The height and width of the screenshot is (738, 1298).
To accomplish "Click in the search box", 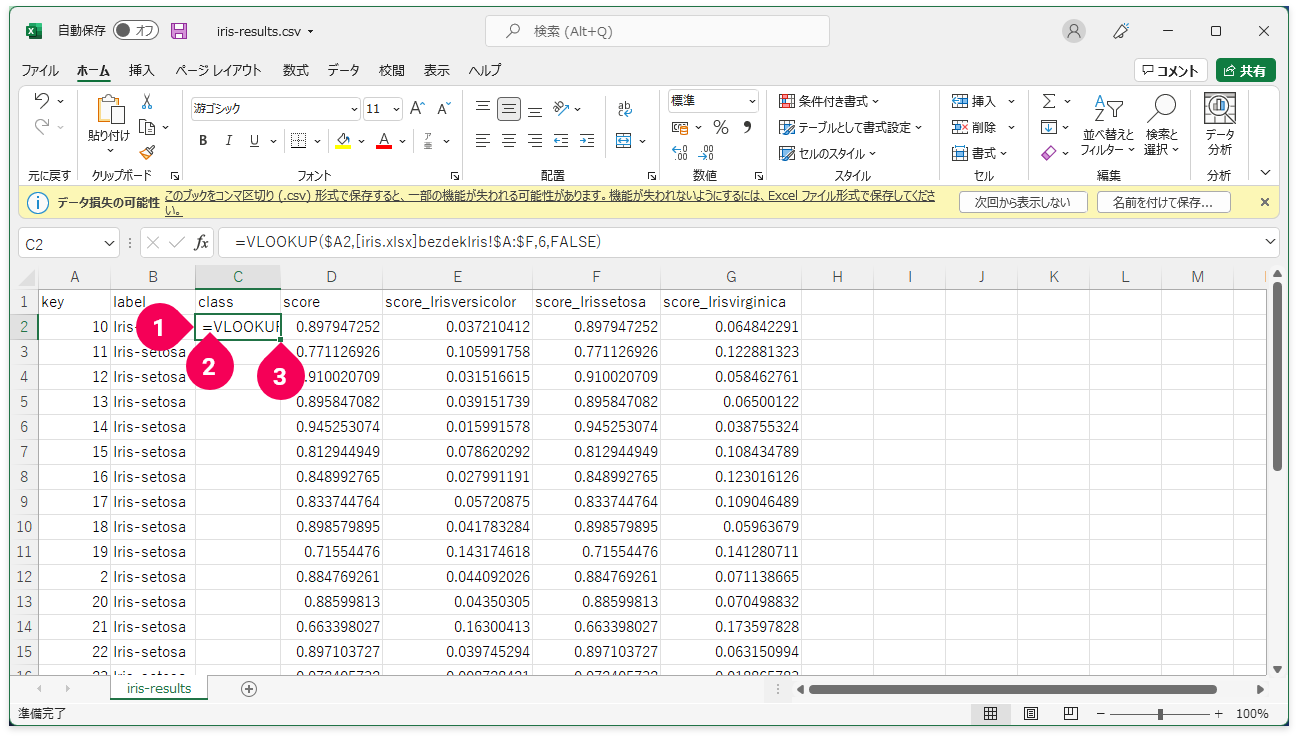I will point(657,31).
